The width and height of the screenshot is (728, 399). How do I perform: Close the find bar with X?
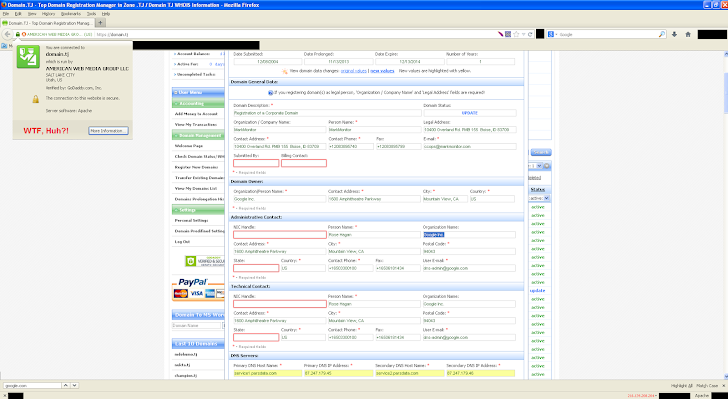(x=724, y=386)
